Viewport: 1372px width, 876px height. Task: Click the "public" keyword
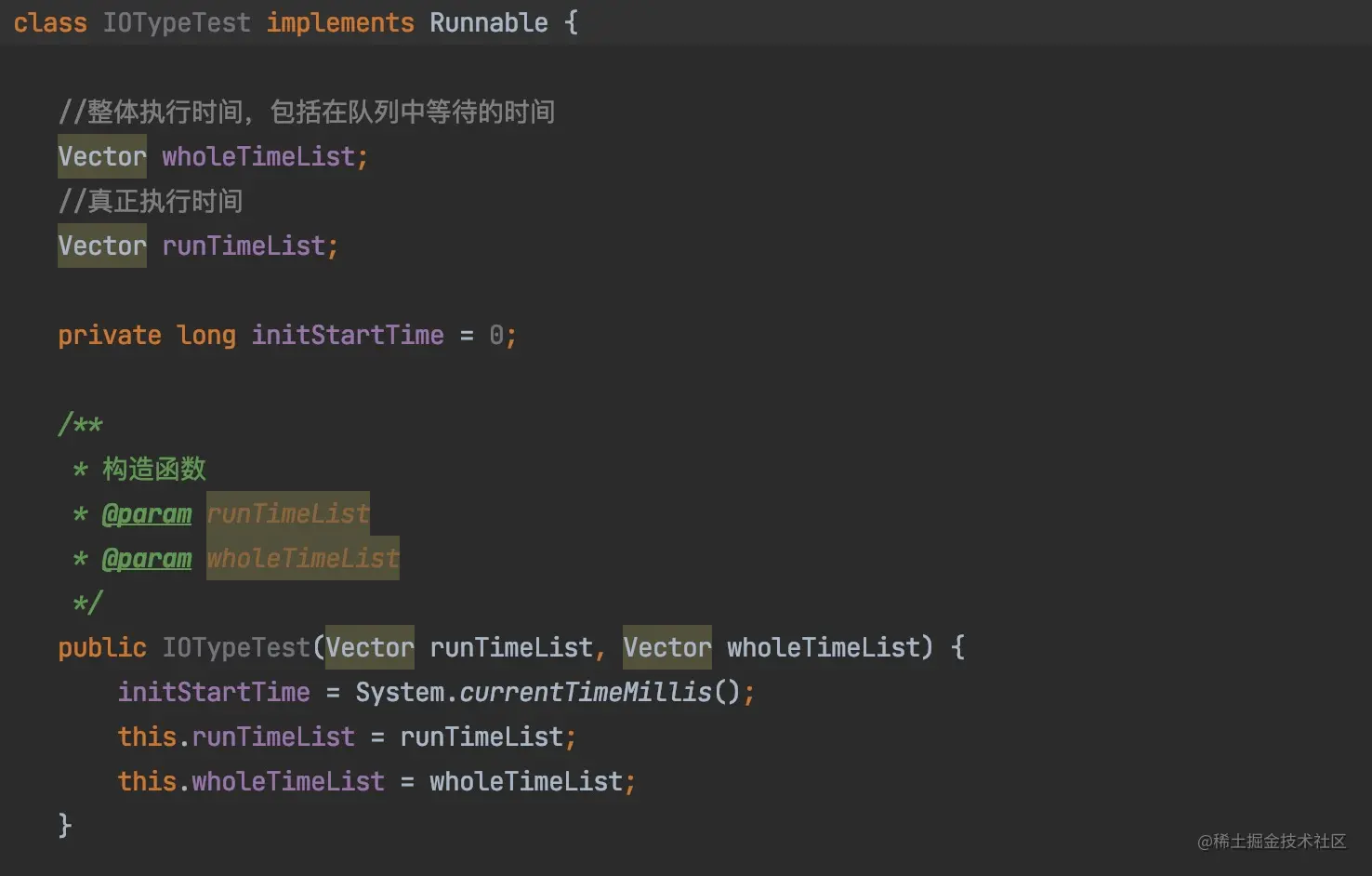tap(102, 647)
